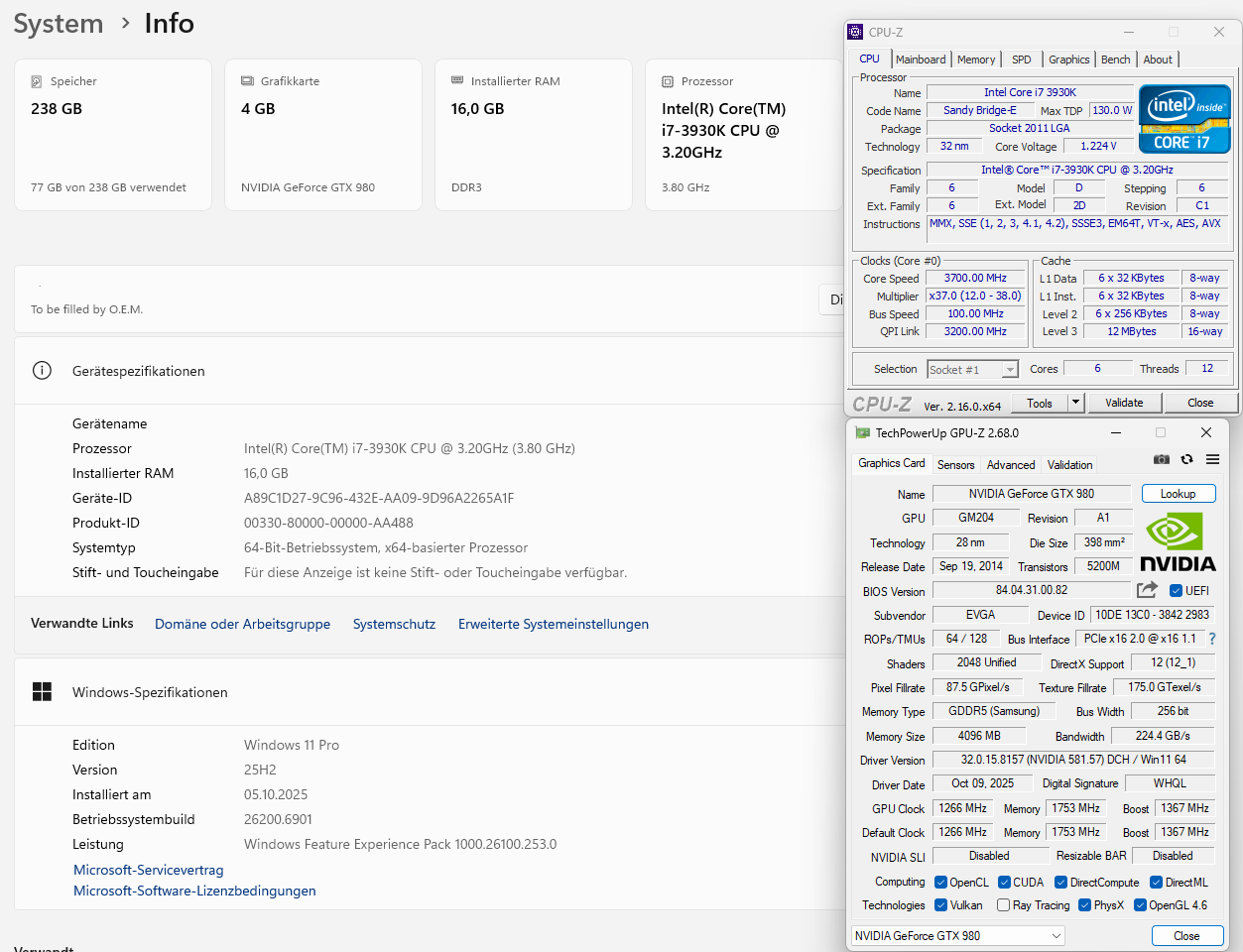This screenshot has height=952, width=1243.
Task: Click Core Speed field 3700.00 MHz
Action: tap(975, 279)
